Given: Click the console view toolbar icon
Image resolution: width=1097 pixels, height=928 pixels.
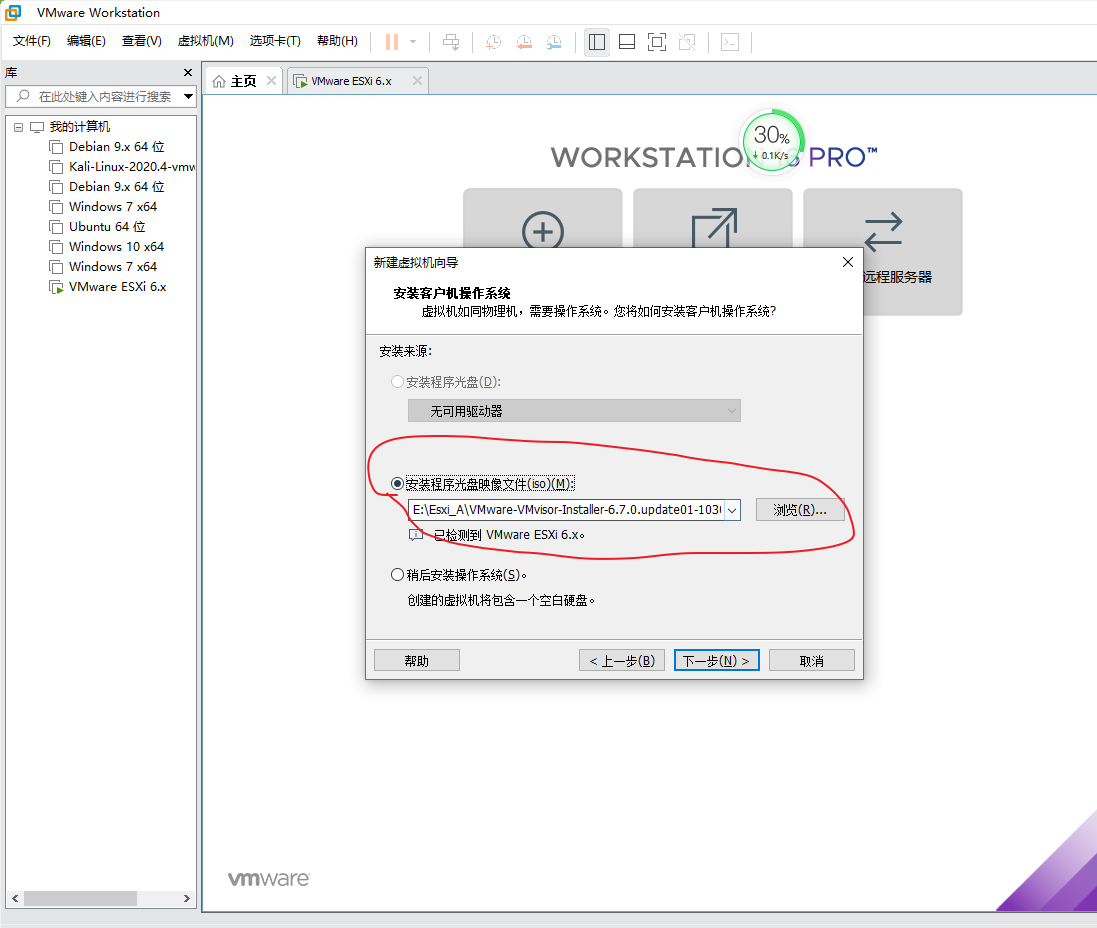Looking at the screenshot, I should pos(730,42).
